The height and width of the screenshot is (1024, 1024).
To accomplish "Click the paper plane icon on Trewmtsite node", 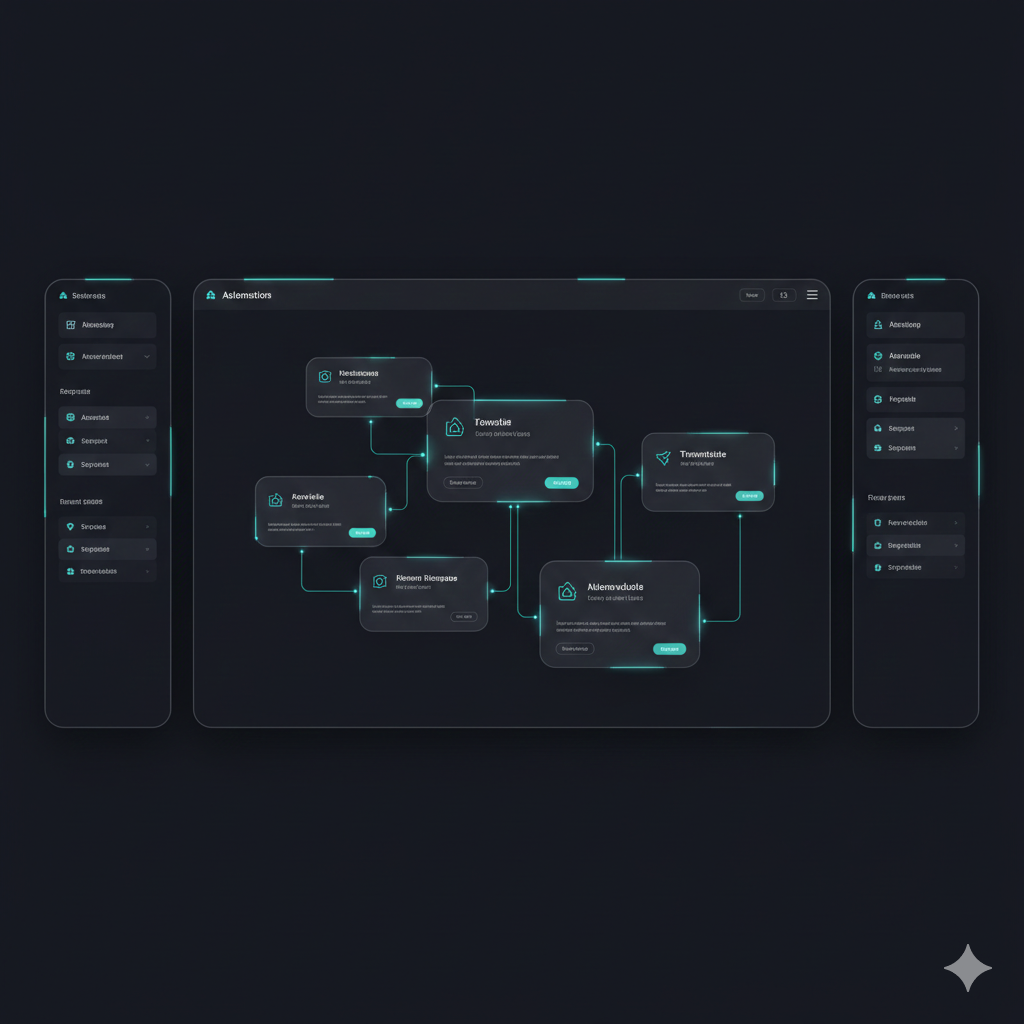I will pos(663,458).
